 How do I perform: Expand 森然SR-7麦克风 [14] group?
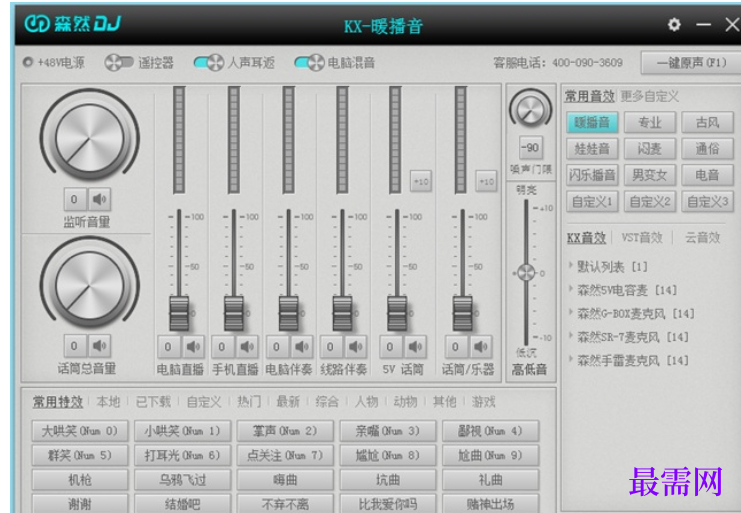571,336
